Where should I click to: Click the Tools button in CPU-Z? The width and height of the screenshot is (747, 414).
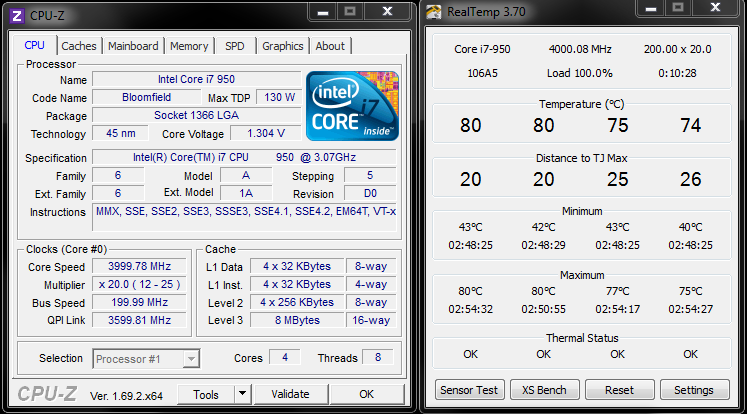tap(206, 394)
